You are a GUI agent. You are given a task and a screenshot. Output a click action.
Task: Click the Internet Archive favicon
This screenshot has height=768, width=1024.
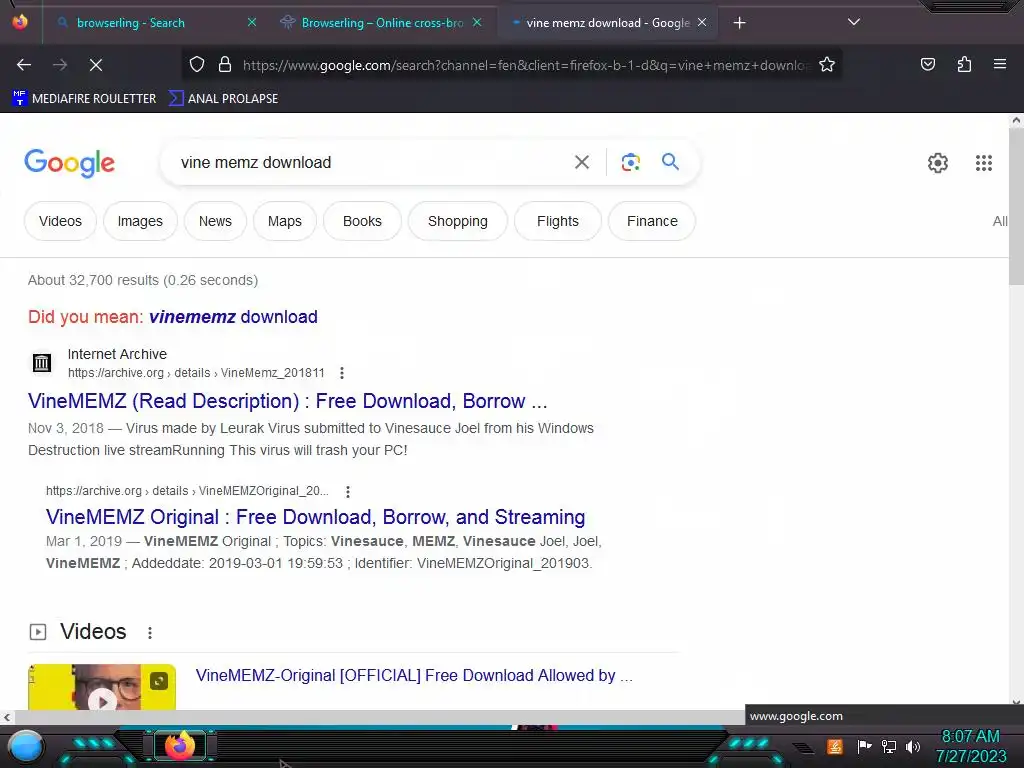(42, 362)
